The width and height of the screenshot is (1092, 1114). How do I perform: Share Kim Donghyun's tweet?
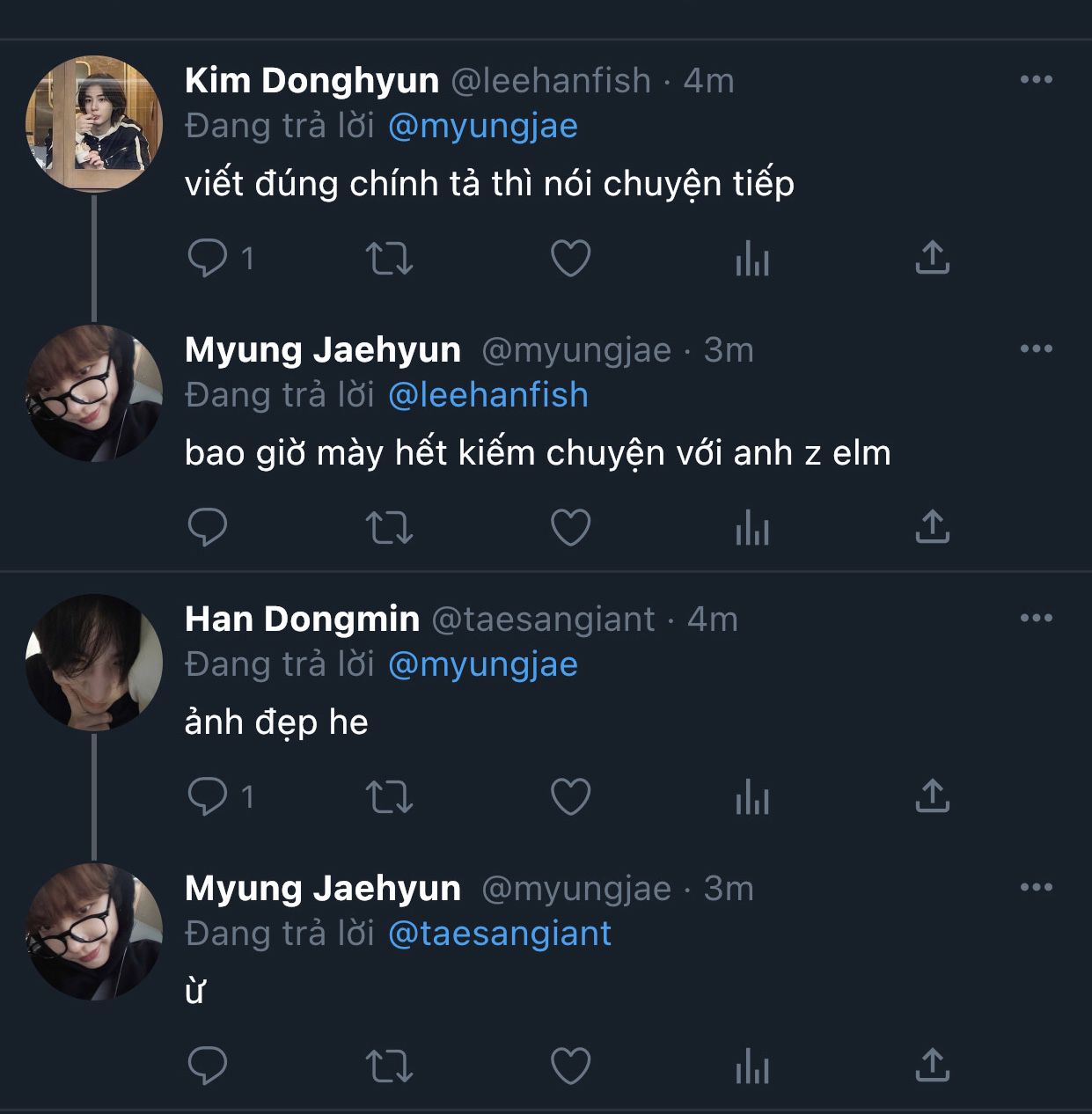point(932,259)
